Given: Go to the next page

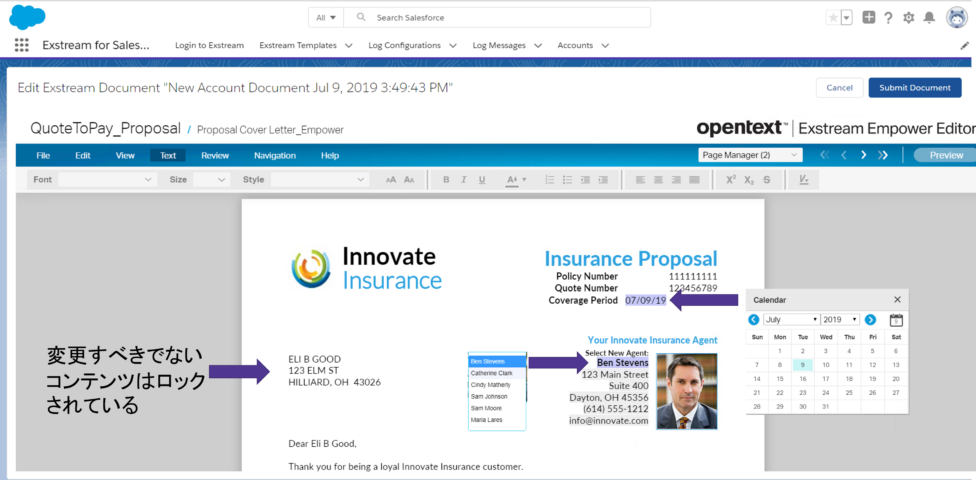Looking at the screenshot, I should (863, 155).
